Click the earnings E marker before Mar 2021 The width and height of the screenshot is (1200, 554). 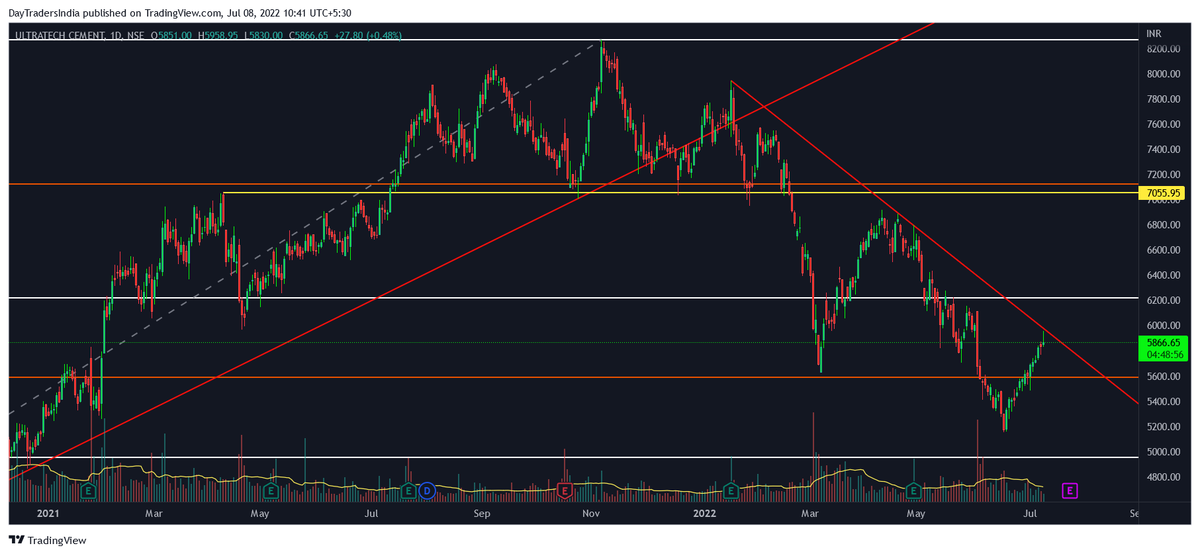(88, 490)
